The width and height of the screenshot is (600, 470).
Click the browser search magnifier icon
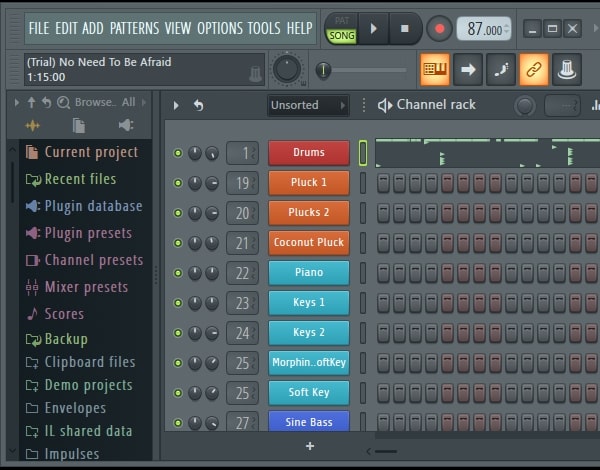(x=63, y=102)
